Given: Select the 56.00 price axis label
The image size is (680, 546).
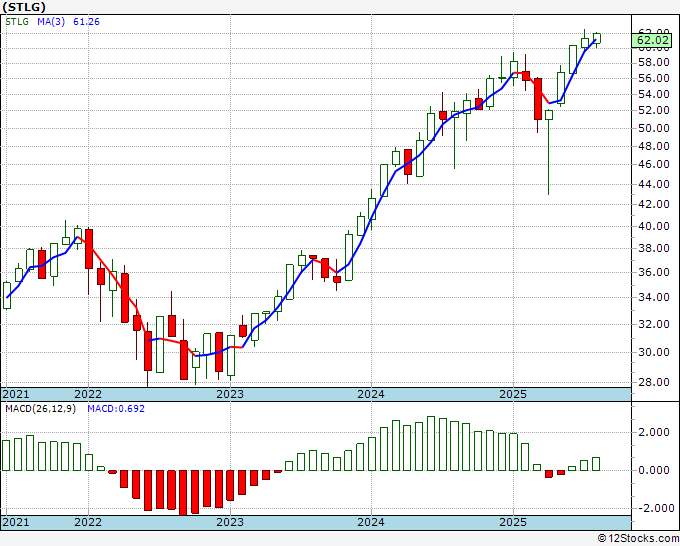Looking at the screenshot, I should tap(654, 78).
